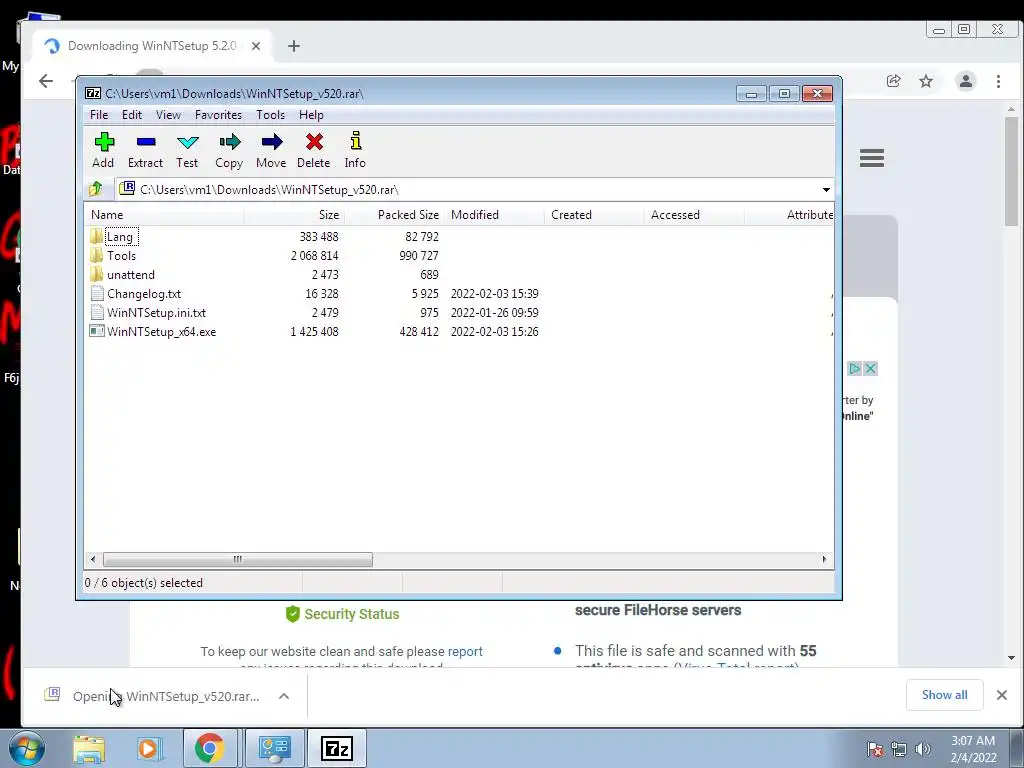Sort by Accessed column header

(694, 214)
